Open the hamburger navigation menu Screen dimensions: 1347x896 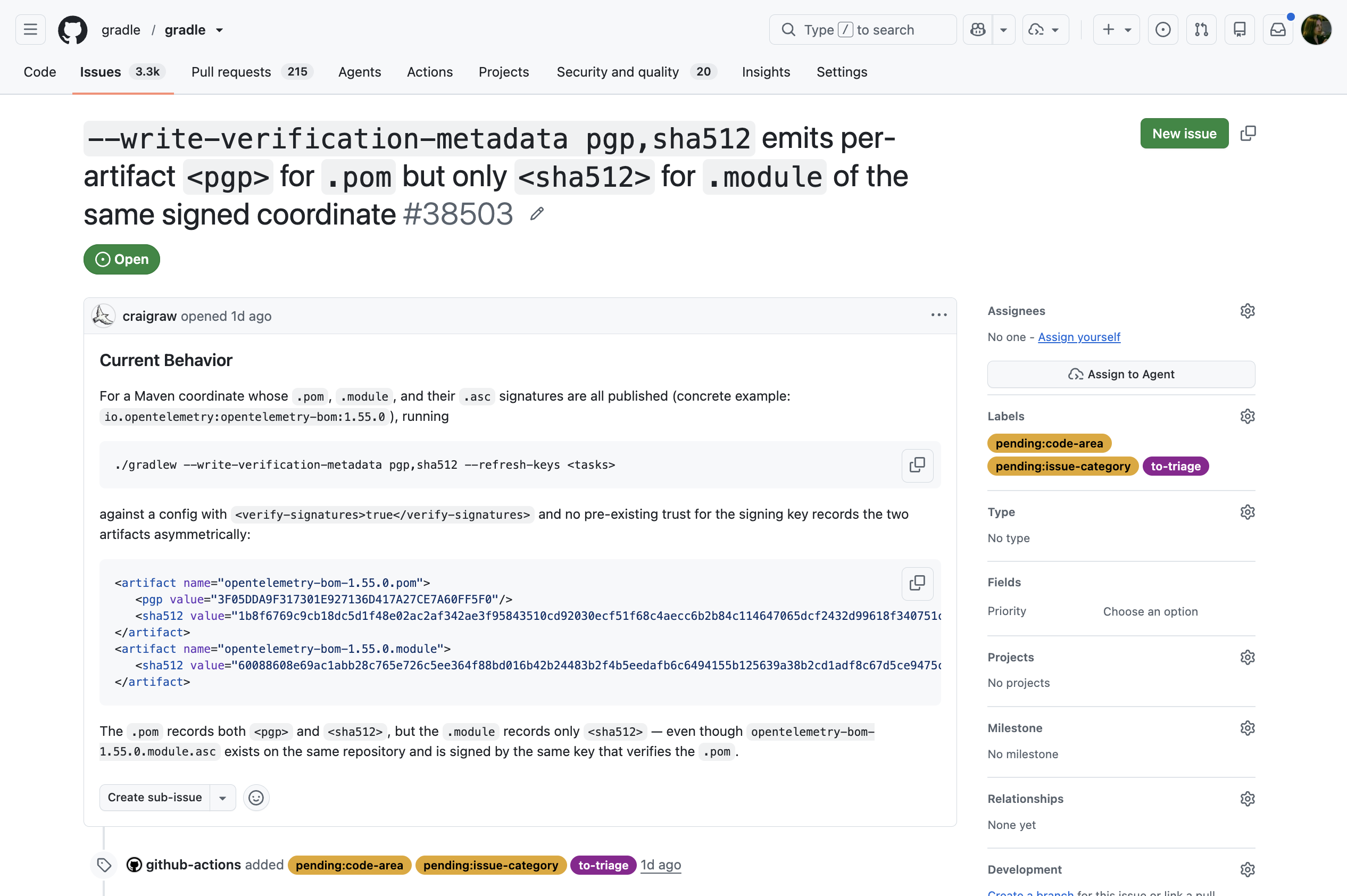pyautogui.click(x=30, y=30)
